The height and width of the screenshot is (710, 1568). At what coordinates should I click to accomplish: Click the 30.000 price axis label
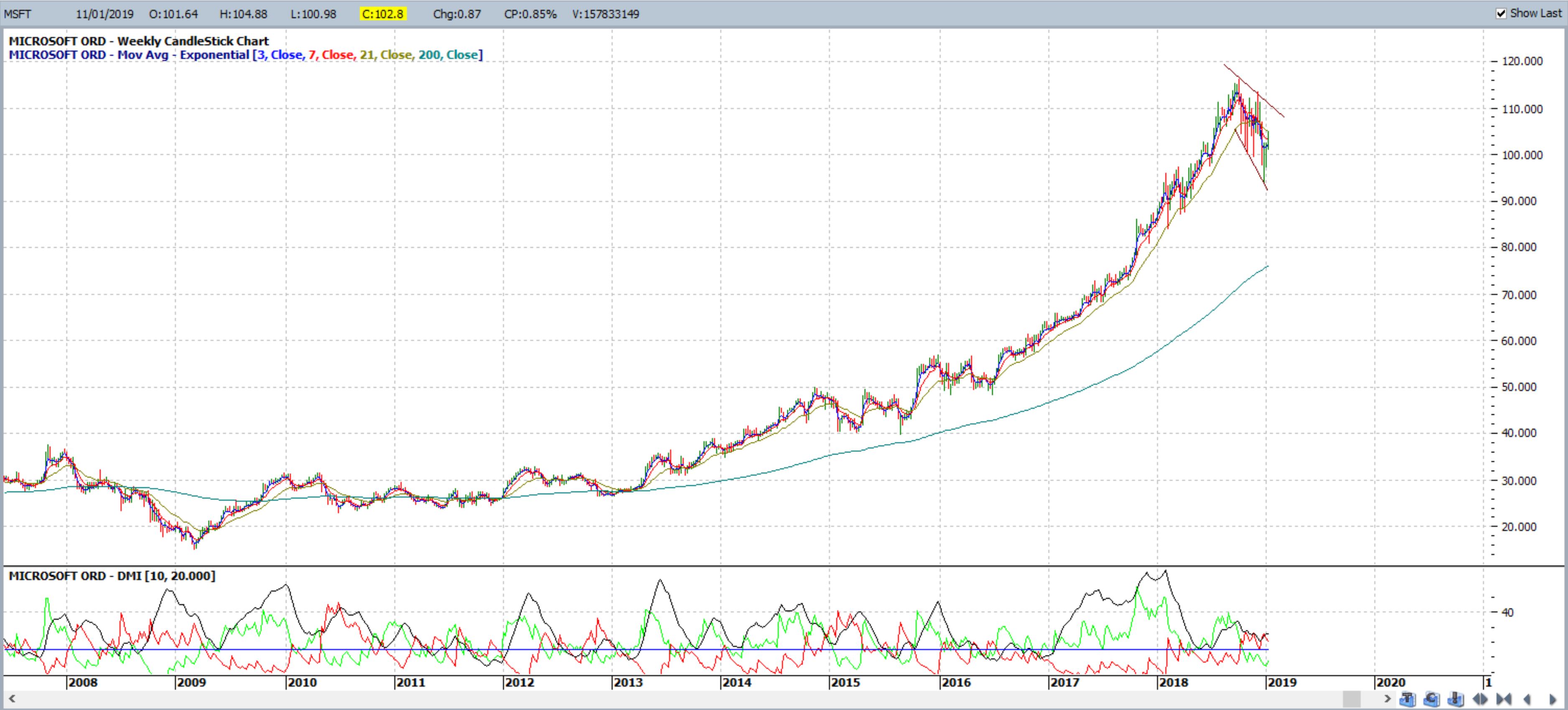1519,481
